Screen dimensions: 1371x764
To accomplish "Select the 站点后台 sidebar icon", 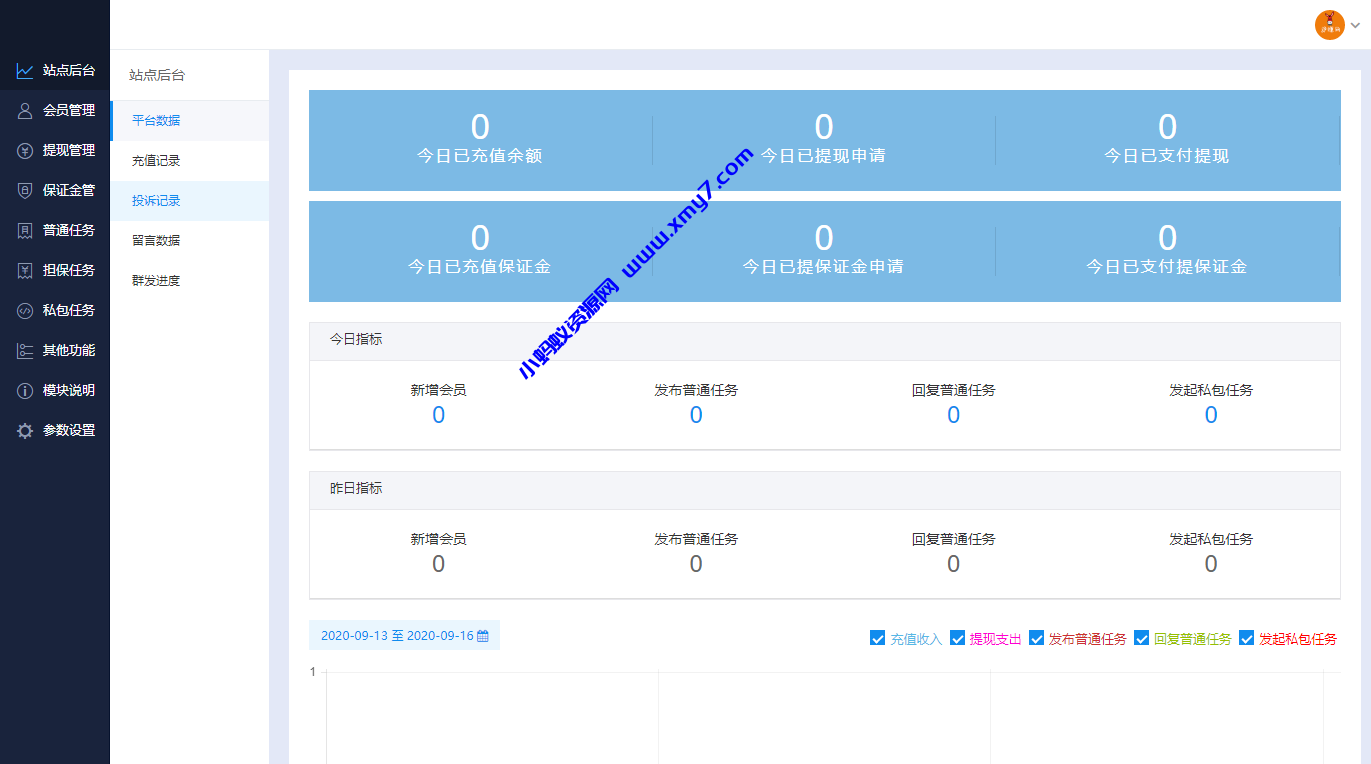I will coord(25,71).
